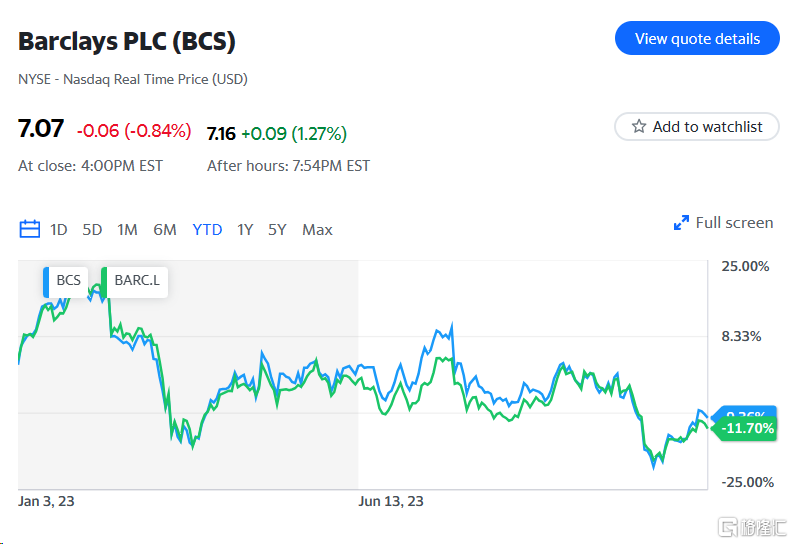Click the Full screen expand arrows icon
The width and height of the screenshot is (793, 544).
pos(681,223)
